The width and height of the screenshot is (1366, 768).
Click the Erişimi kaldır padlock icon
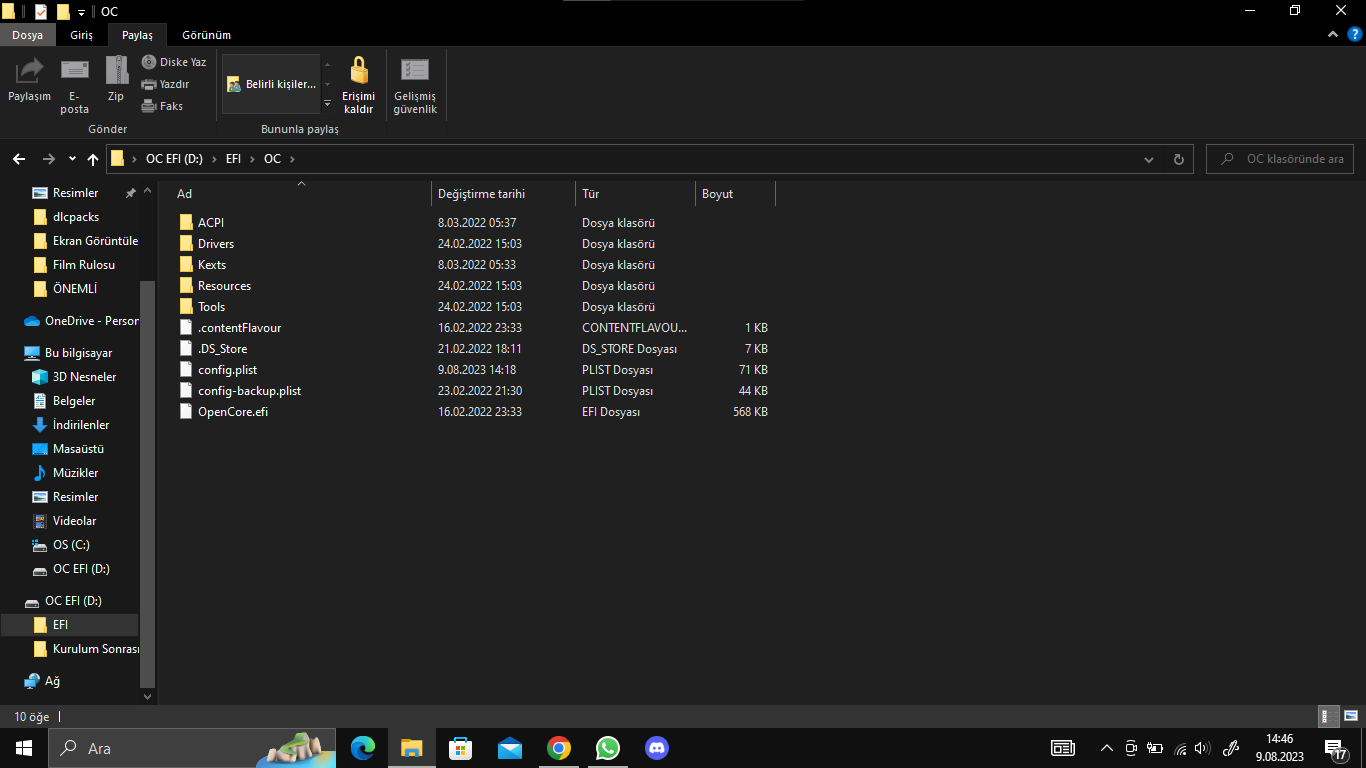click(x=358, y=71)
